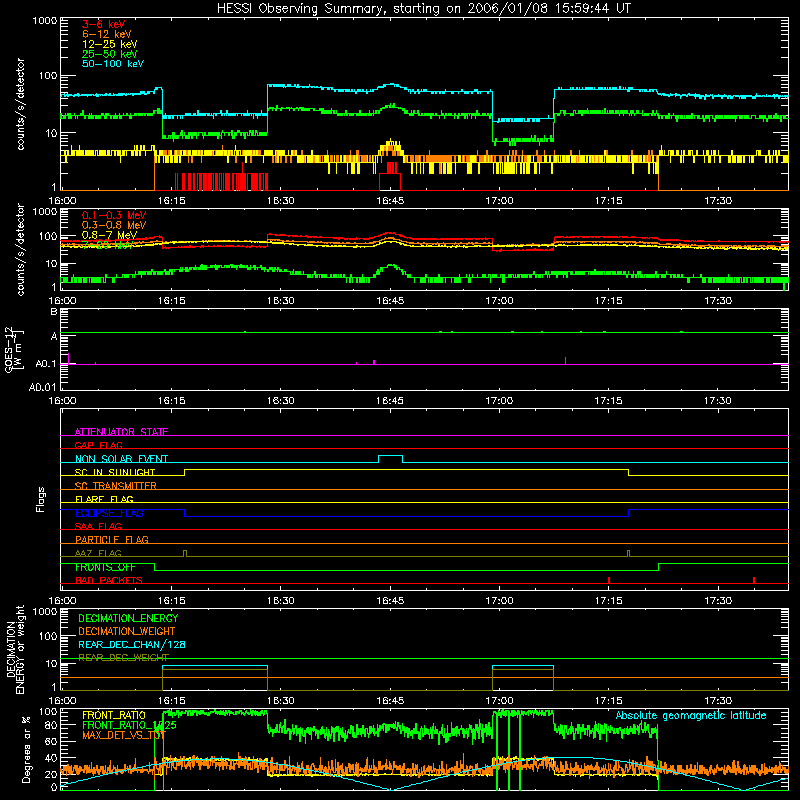The image size is (800, 800).
Task: Click the REAR_DEC_CHAN/128 legend label
Action: (132, 644)
